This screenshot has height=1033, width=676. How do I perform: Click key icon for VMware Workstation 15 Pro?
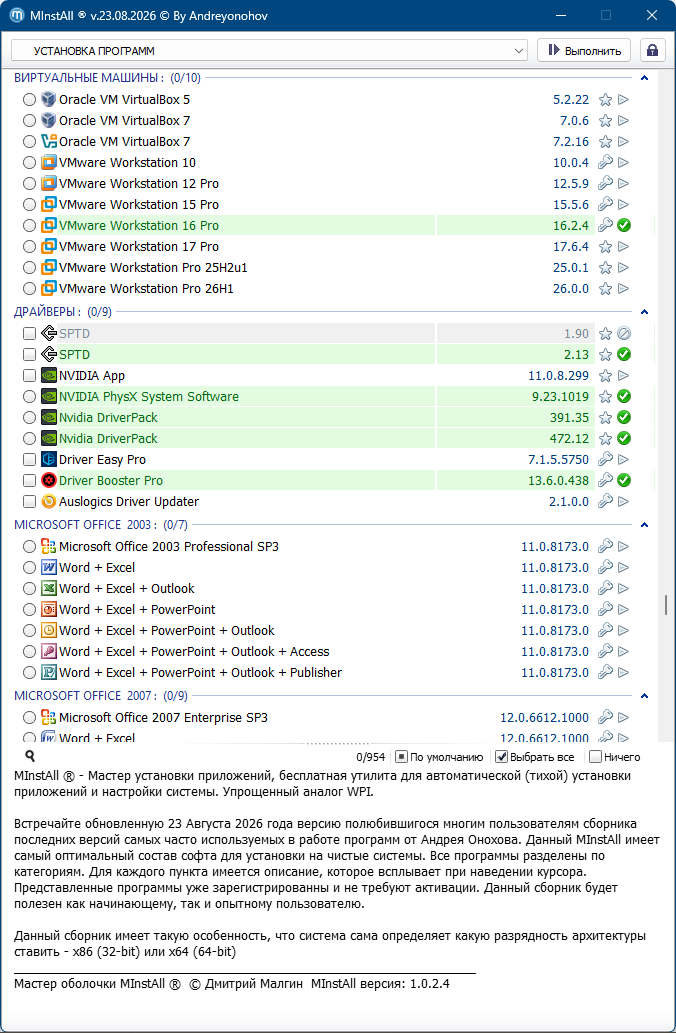[605, 204]
